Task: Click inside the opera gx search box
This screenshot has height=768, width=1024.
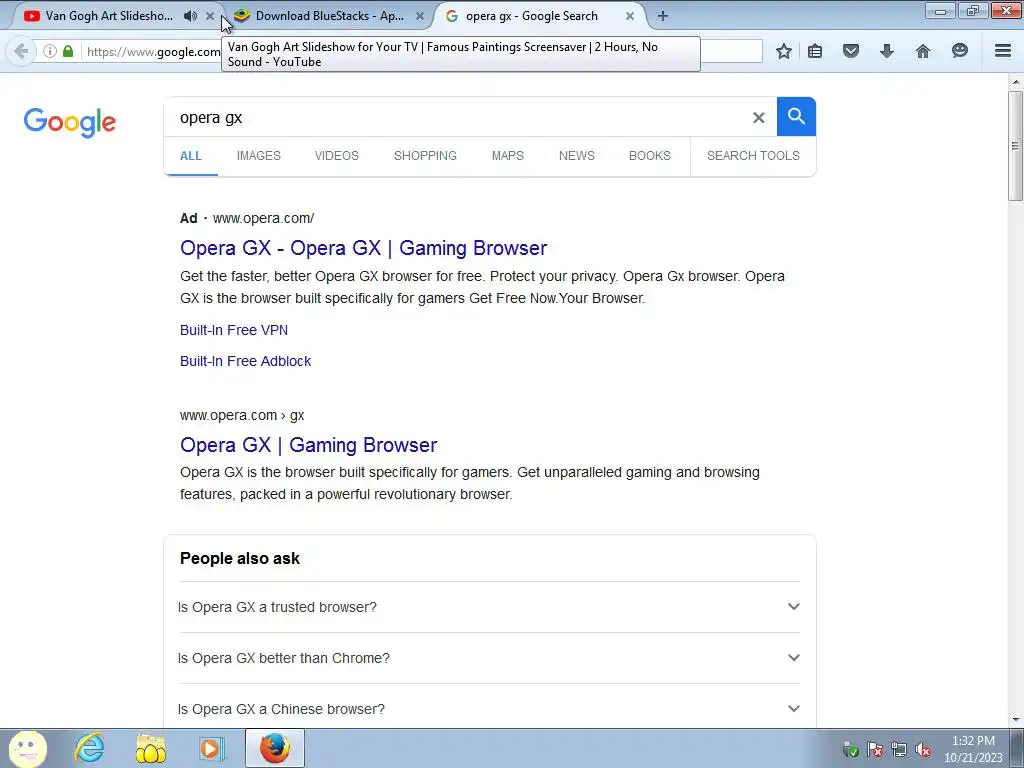Action: 457,118
